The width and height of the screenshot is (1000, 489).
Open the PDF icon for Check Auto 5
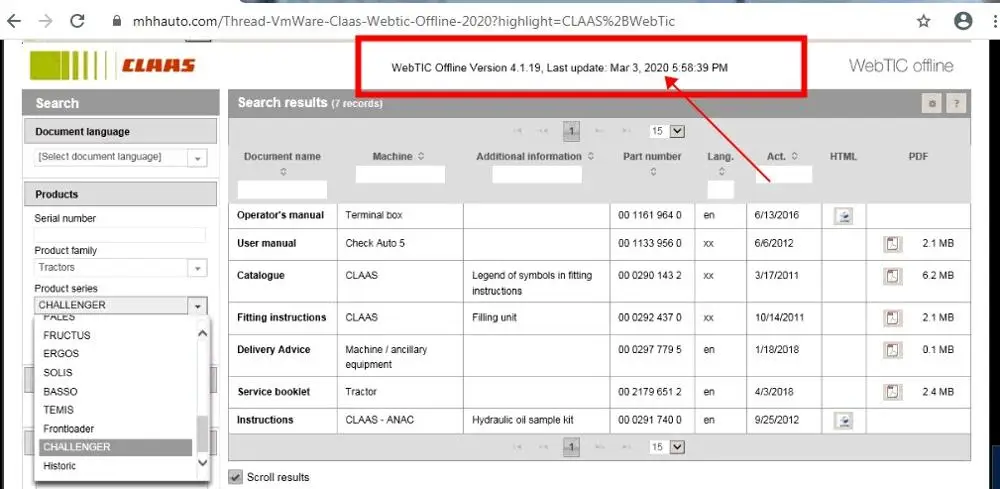893,244
